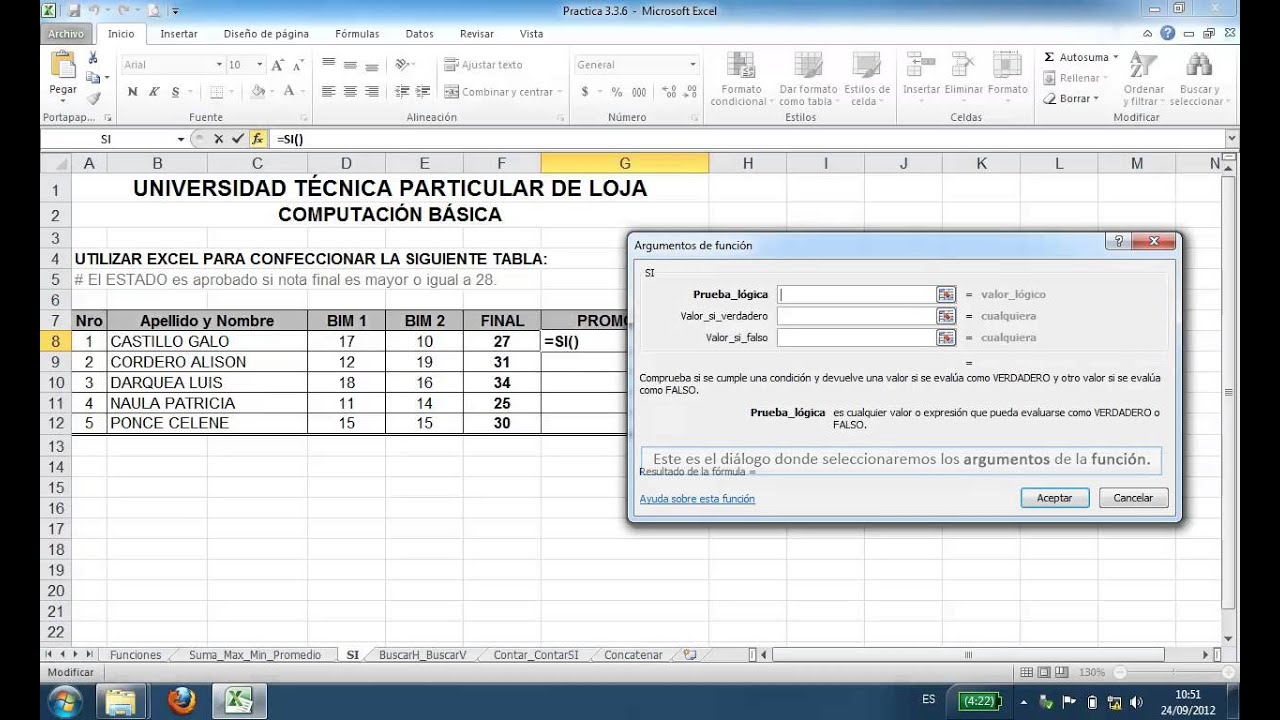Image resolution: width=1280 pixels, height=720 pixels.
Task: Open the Diseño de página tab
Action: click(x=266, y=34)
